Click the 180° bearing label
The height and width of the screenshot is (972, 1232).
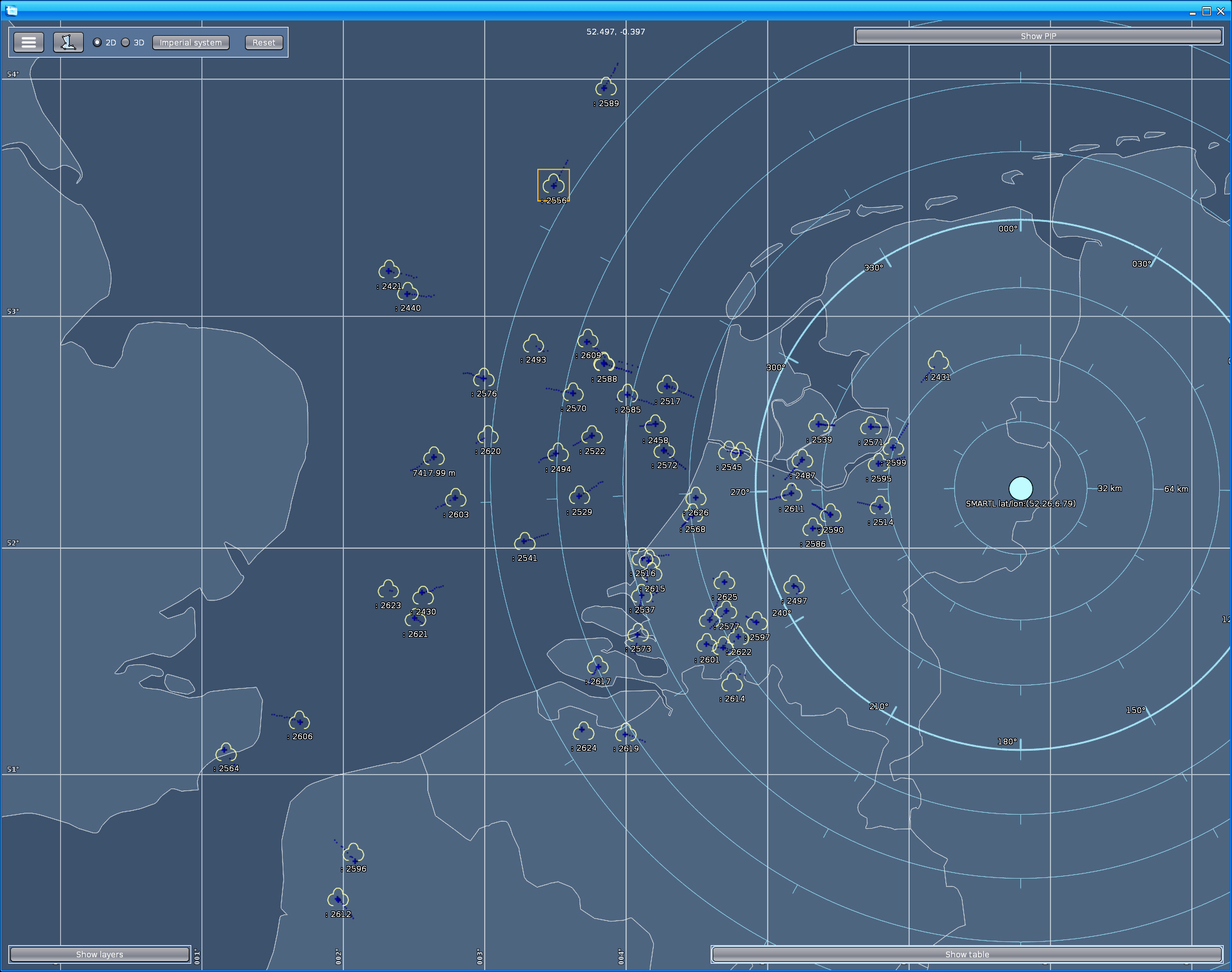click(1006, 741)
